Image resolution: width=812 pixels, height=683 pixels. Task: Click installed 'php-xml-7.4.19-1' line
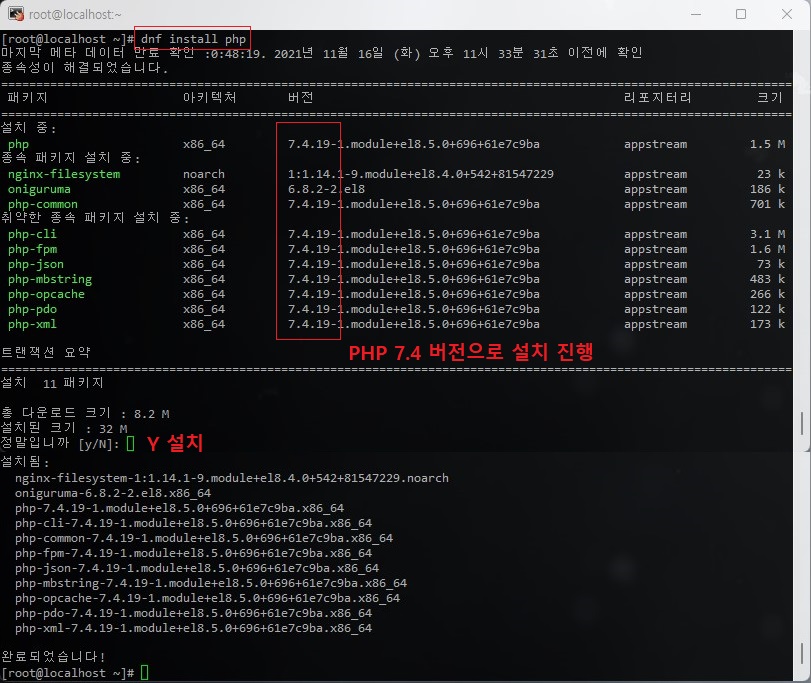tap(193, 628)
